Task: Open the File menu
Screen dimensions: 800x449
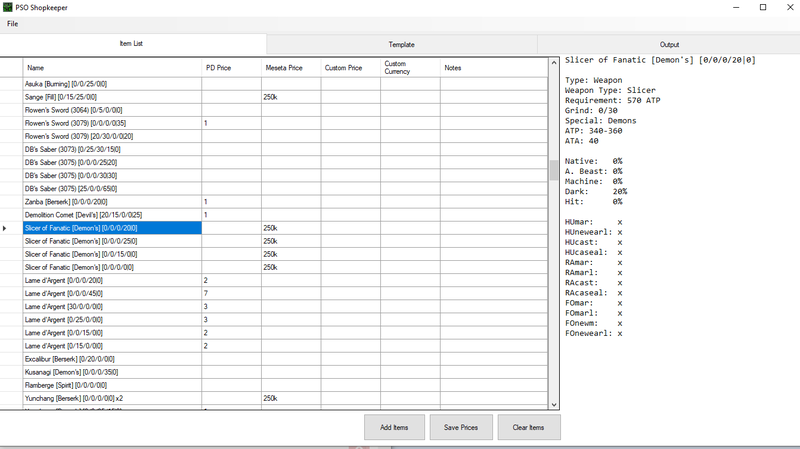Action: [x=12, y=24]
